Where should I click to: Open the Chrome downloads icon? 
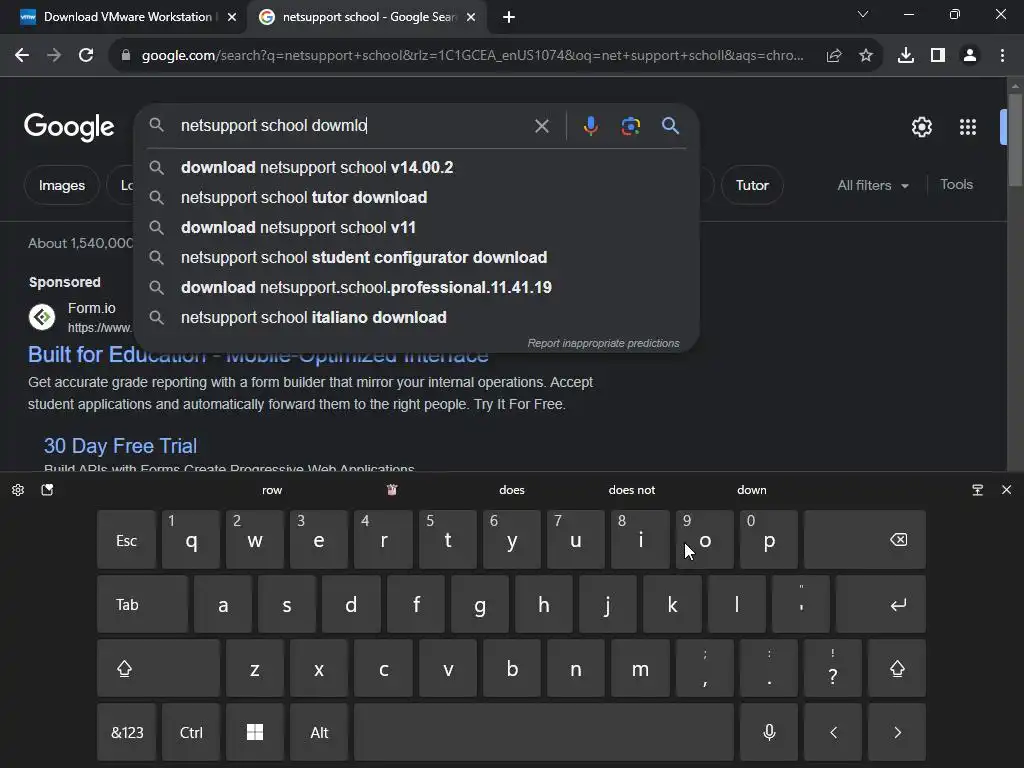906,56
